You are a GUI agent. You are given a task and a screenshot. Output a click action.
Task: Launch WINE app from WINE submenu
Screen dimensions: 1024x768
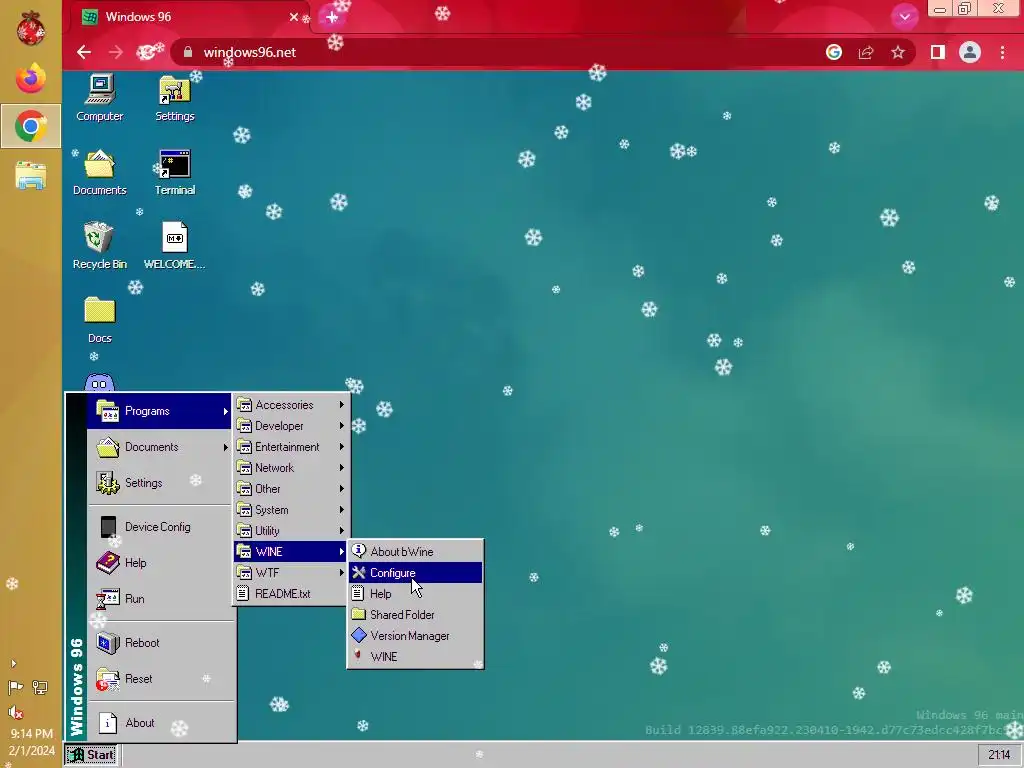pos(415,656)
